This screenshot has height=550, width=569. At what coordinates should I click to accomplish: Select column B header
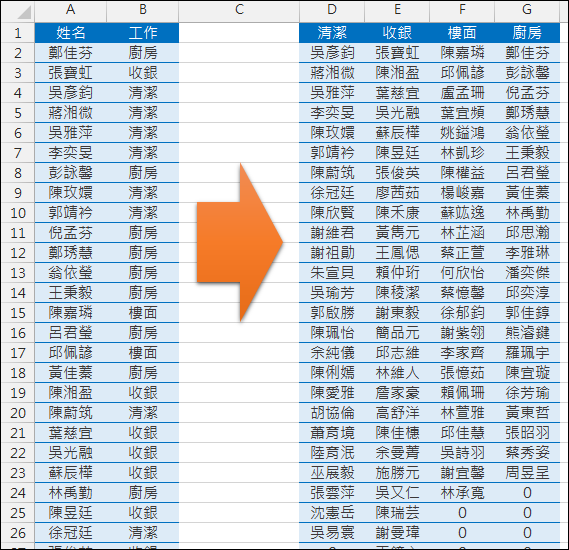pyautogui.click(x=143, y=10)
